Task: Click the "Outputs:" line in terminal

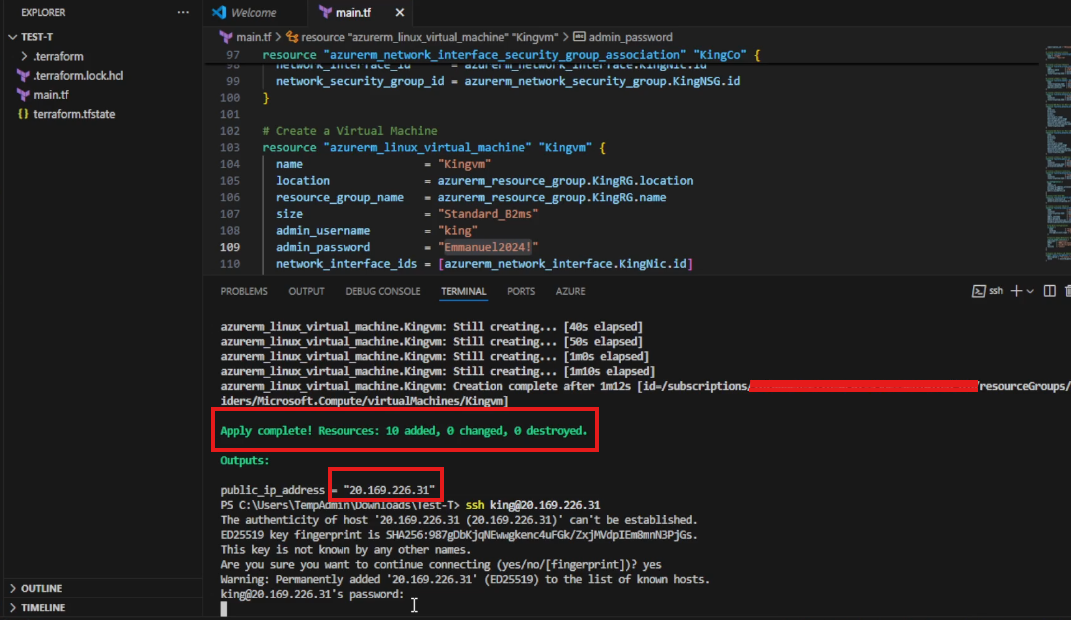Action: [x=245, y=460]
